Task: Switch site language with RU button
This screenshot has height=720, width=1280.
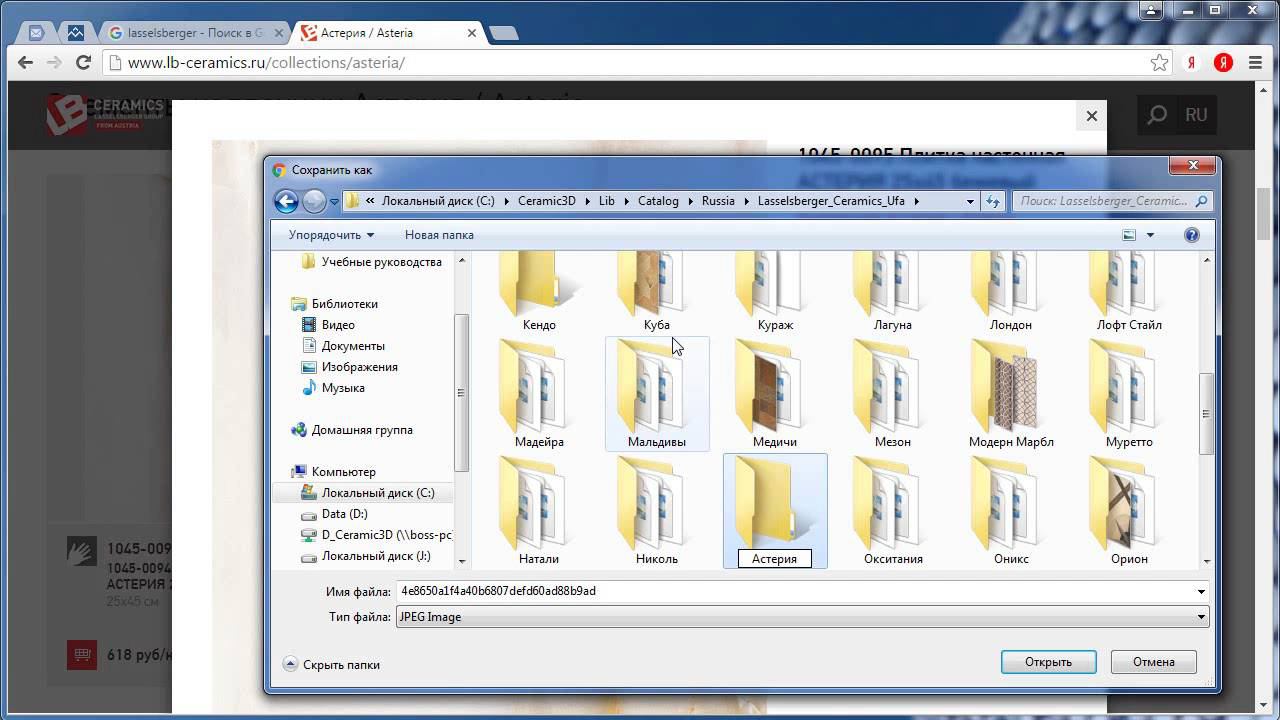Action: click(1196, 115)
